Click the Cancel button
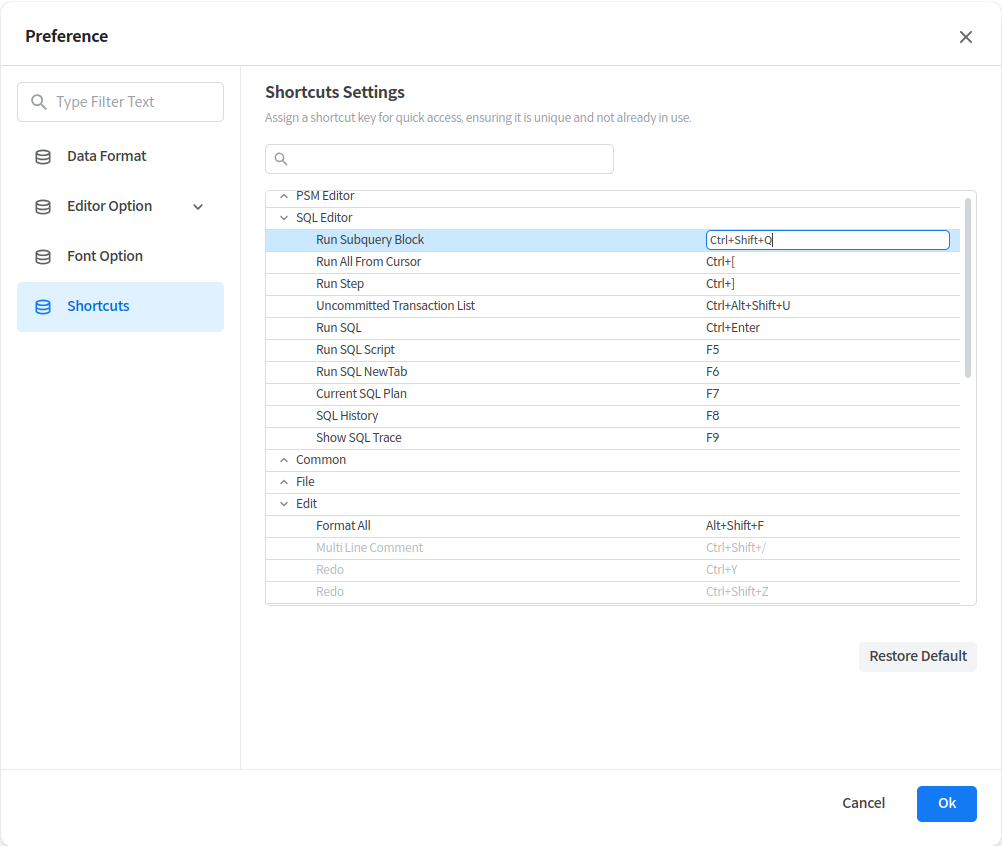 point(863,803)
